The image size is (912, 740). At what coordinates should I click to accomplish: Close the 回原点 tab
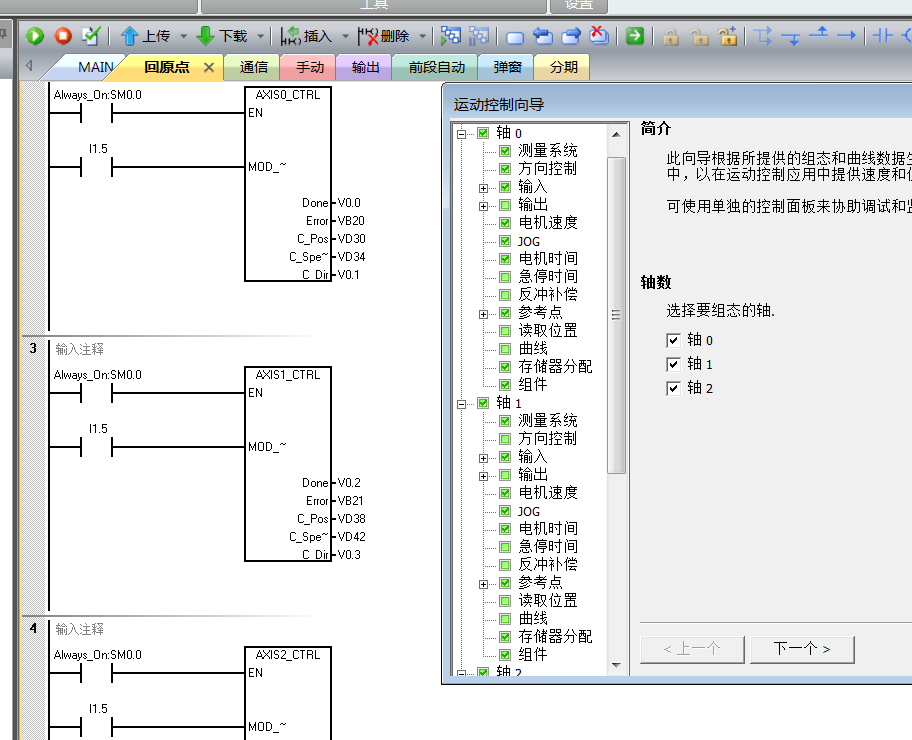click(209, 68)
